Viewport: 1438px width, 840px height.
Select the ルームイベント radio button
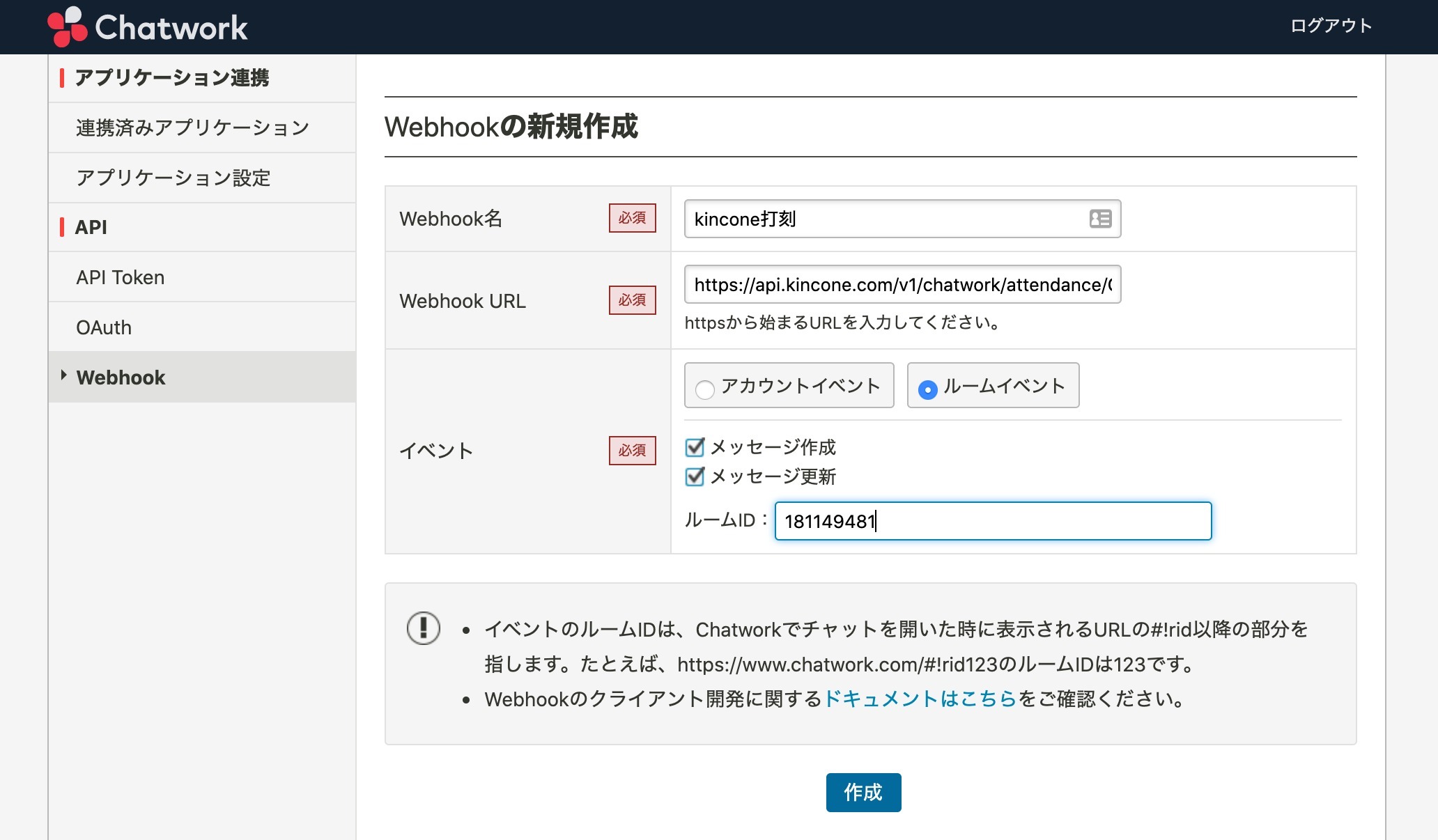click(x=927, y=389)
